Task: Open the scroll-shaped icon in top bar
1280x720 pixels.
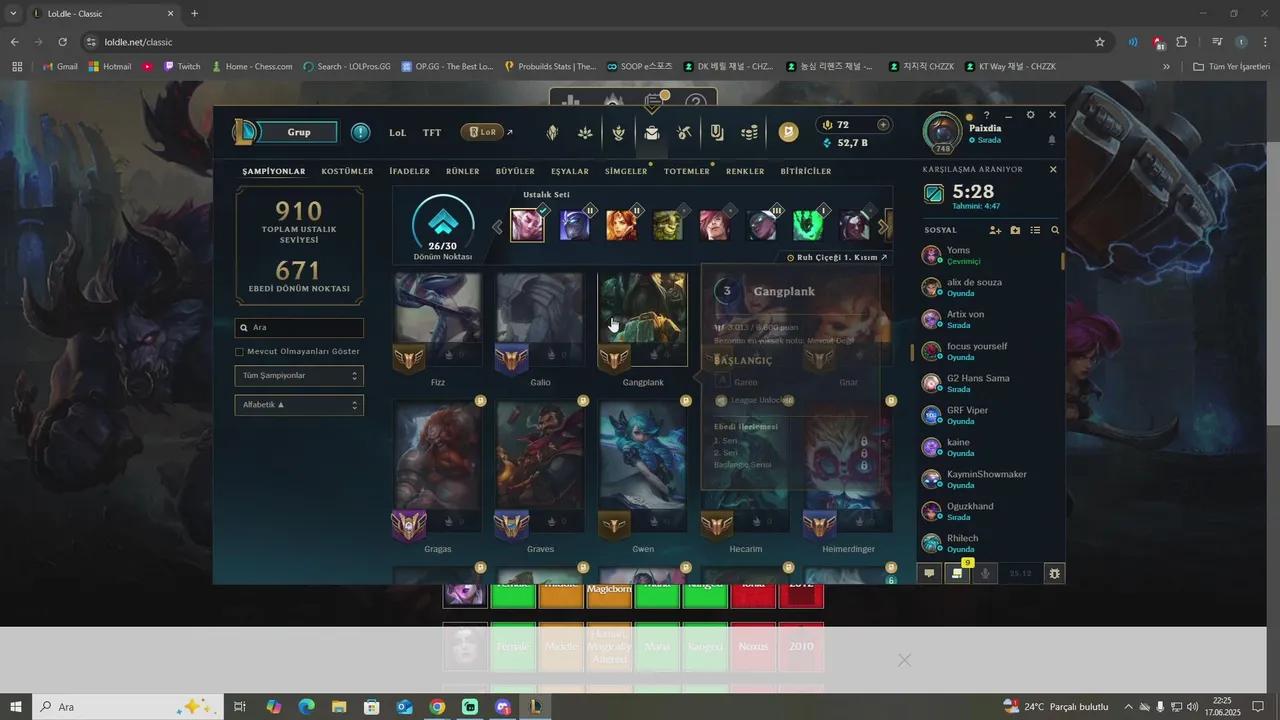Action: [717, 132]
